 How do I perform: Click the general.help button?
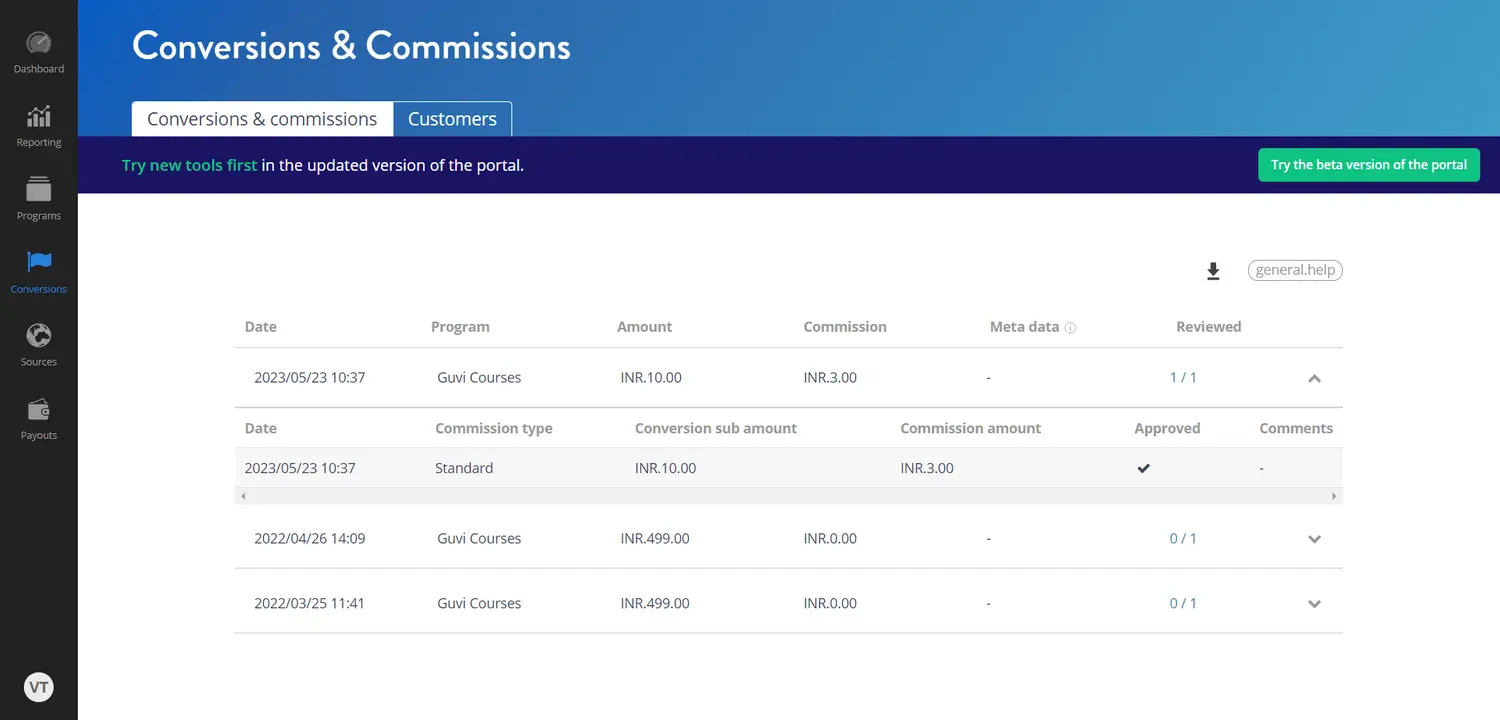point(1295,270)
